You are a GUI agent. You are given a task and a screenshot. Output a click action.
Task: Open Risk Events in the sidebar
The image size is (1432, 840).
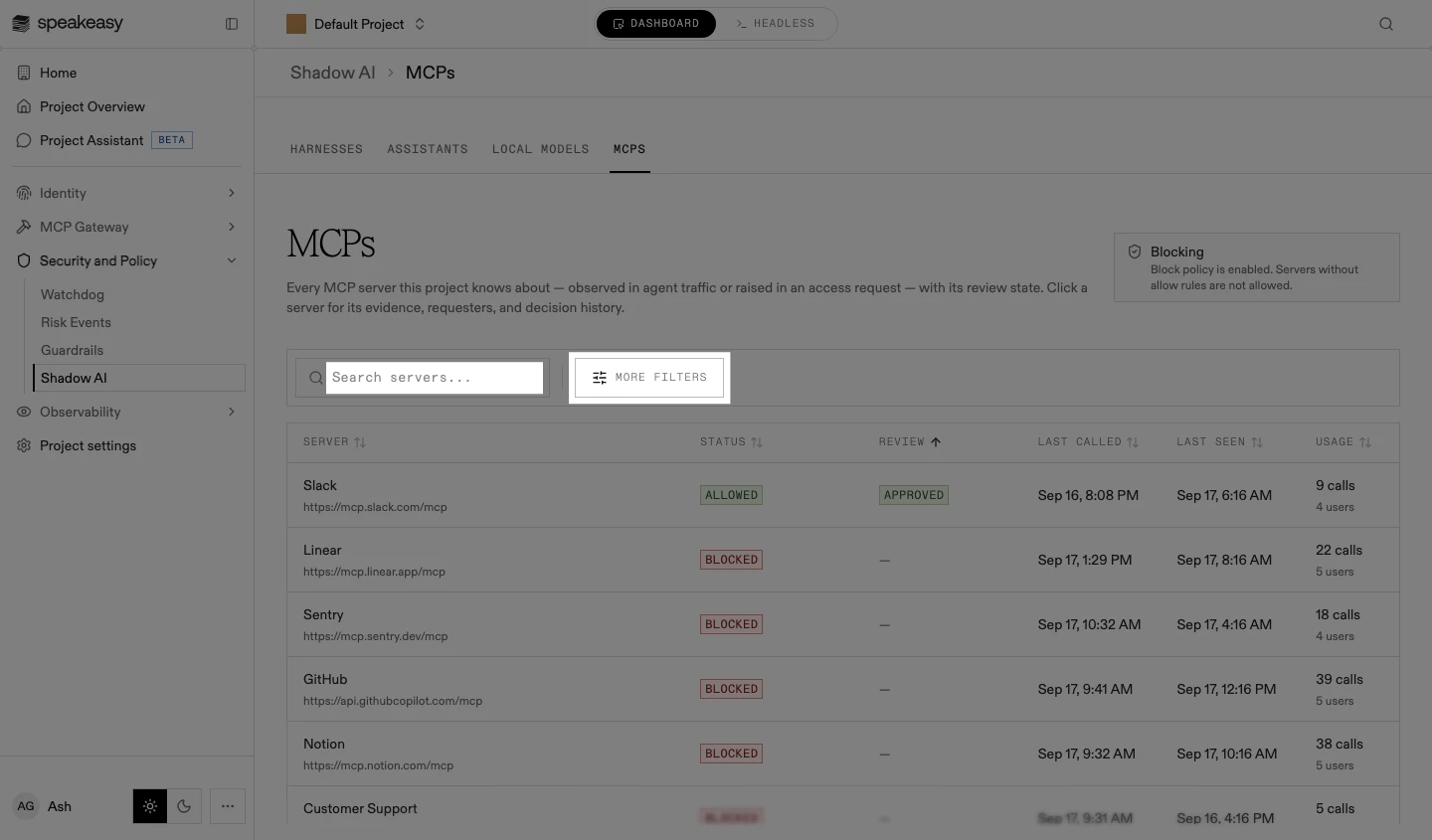click(76, 322)
